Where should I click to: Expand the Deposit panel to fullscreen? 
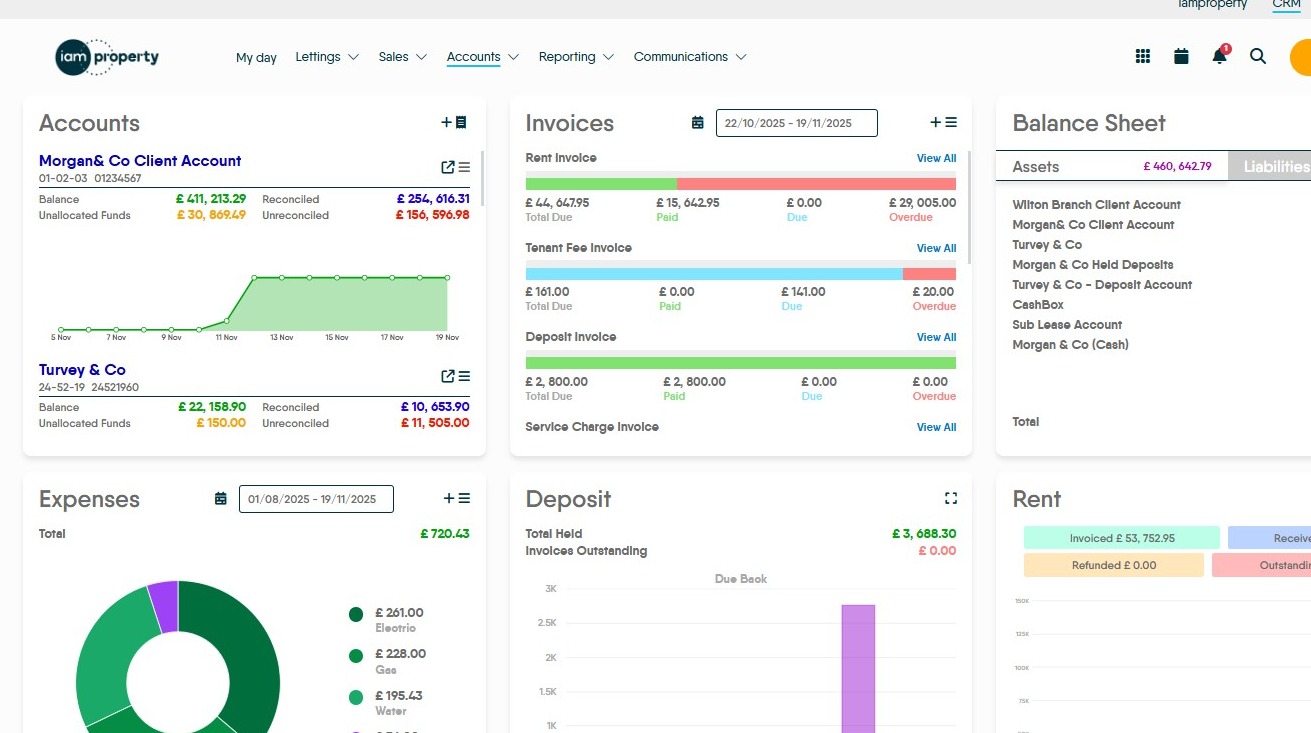(x=951, y=498)
